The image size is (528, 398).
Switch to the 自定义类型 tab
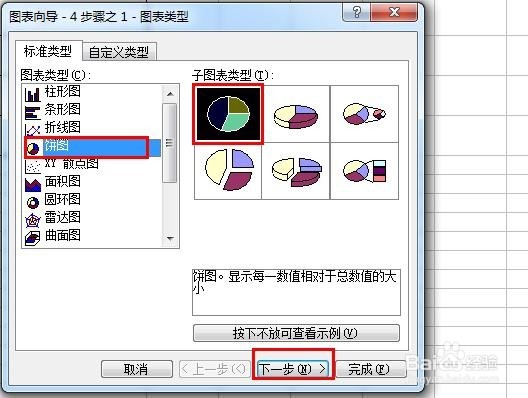pos(119,52)
